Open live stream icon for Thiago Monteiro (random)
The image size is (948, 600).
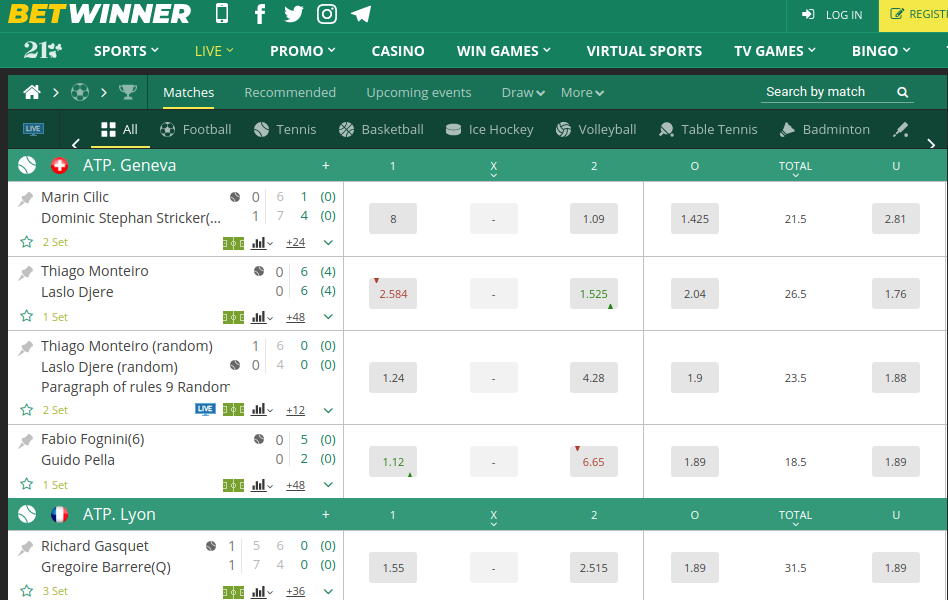[x=206, y=409]
